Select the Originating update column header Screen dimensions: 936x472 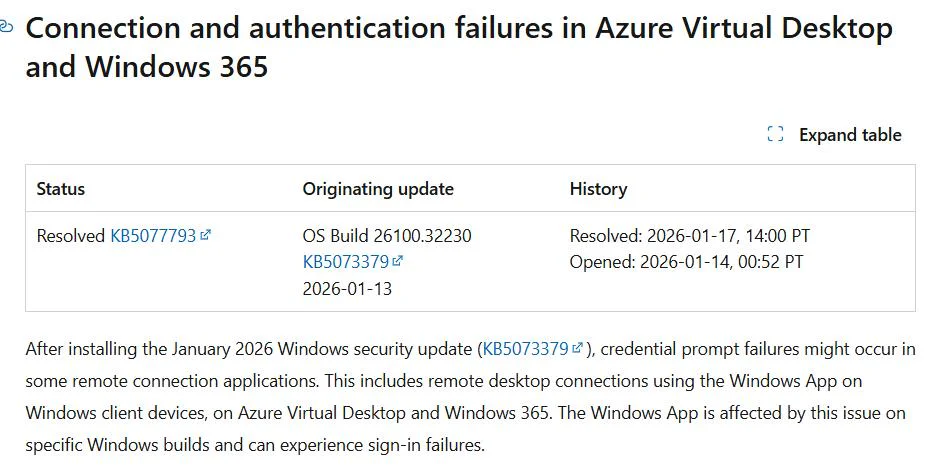tap(378, 189)
